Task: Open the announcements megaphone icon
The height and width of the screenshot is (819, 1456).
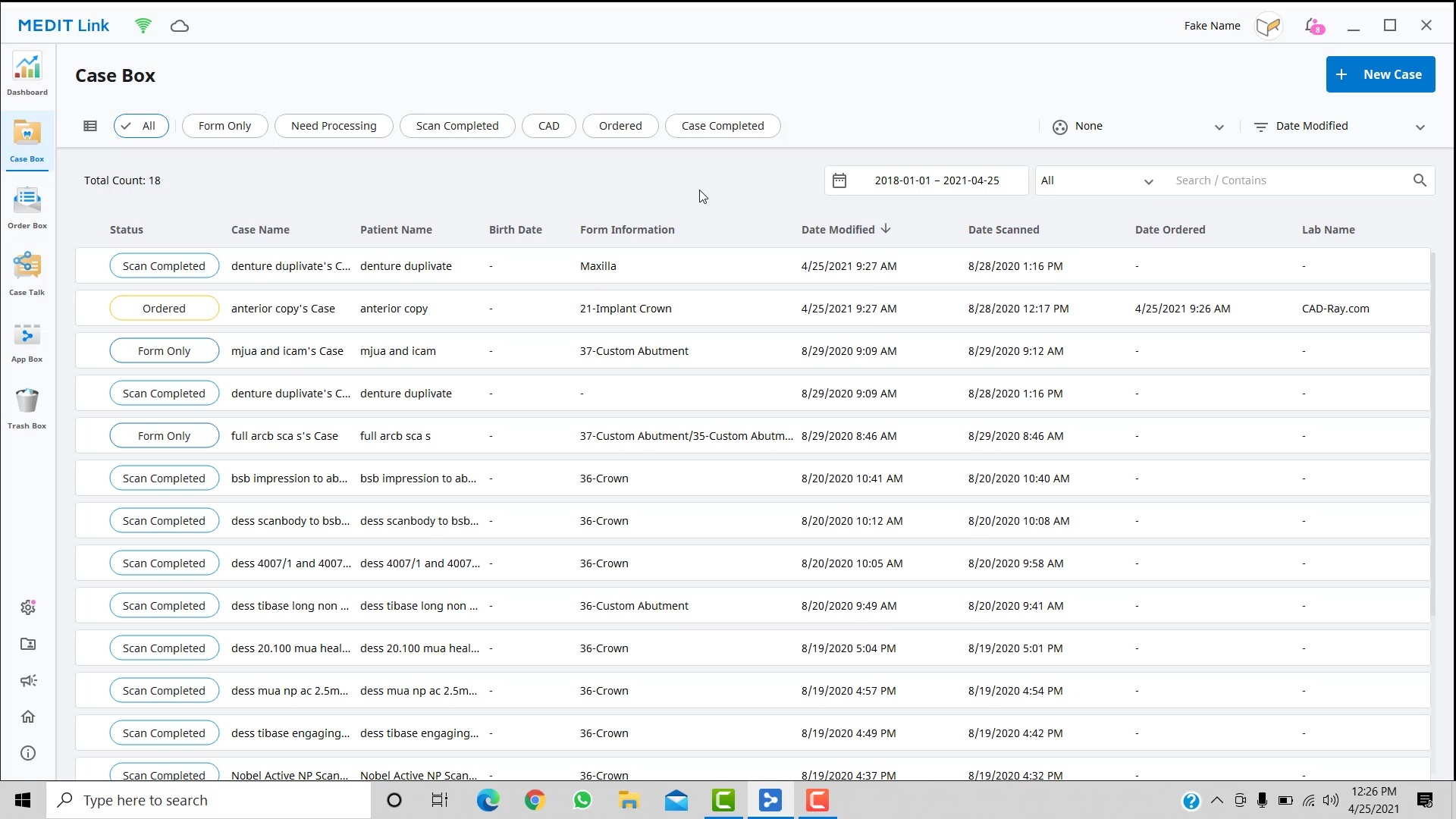Action: [x=28, y=680]
